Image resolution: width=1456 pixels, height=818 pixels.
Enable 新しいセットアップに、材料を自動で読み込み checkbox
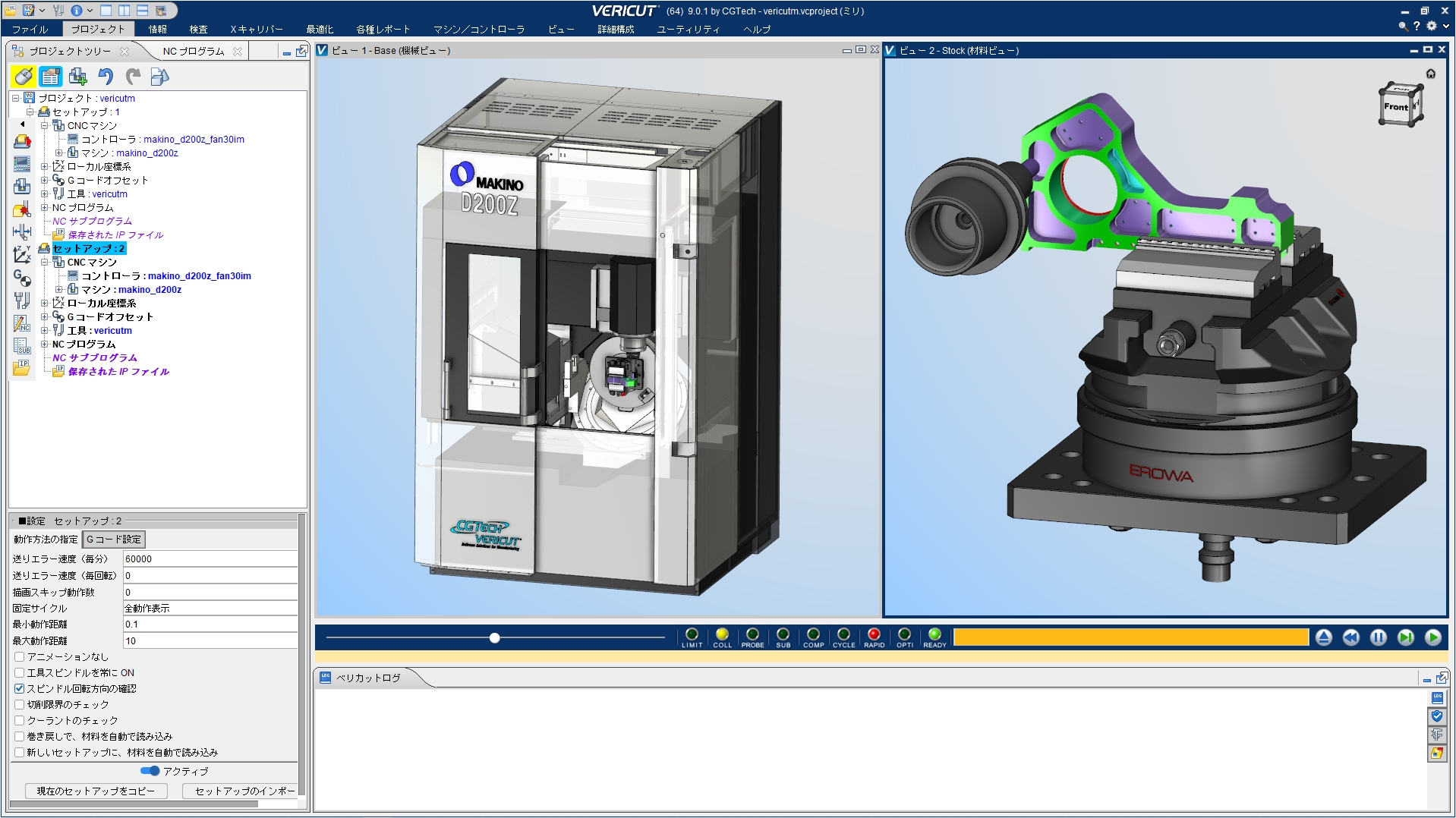click(20, 753)
